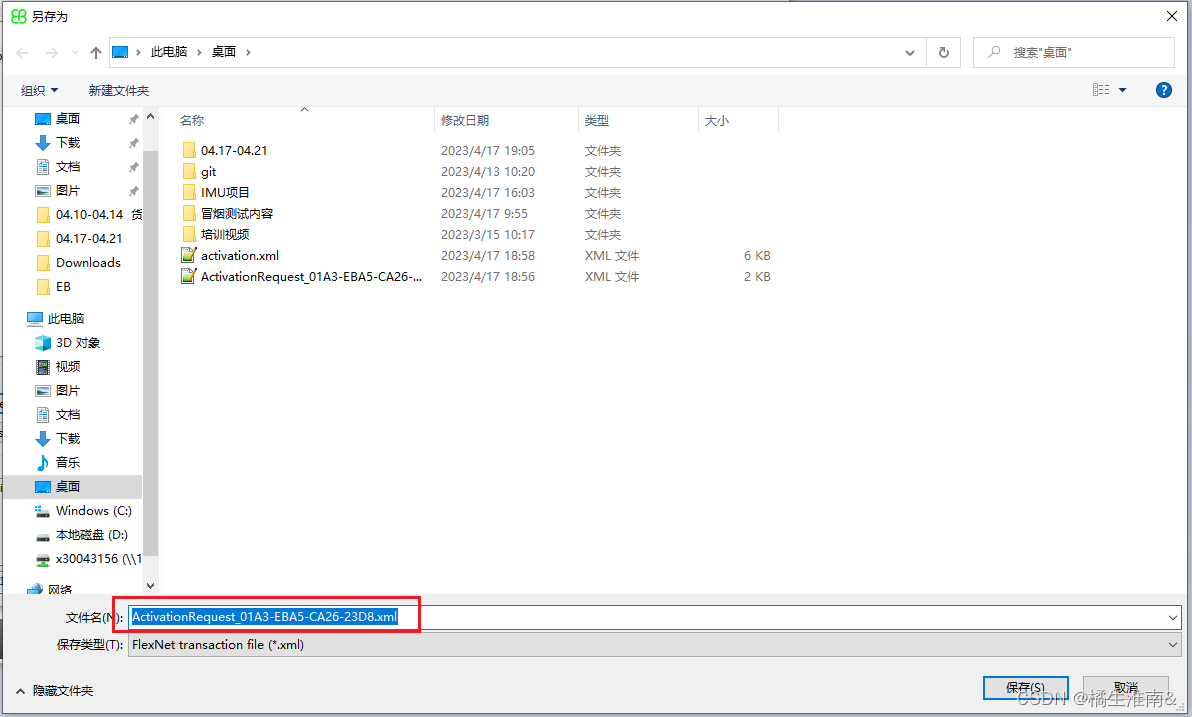Select Windows (C:) drive in sidebar

(93, 511)
